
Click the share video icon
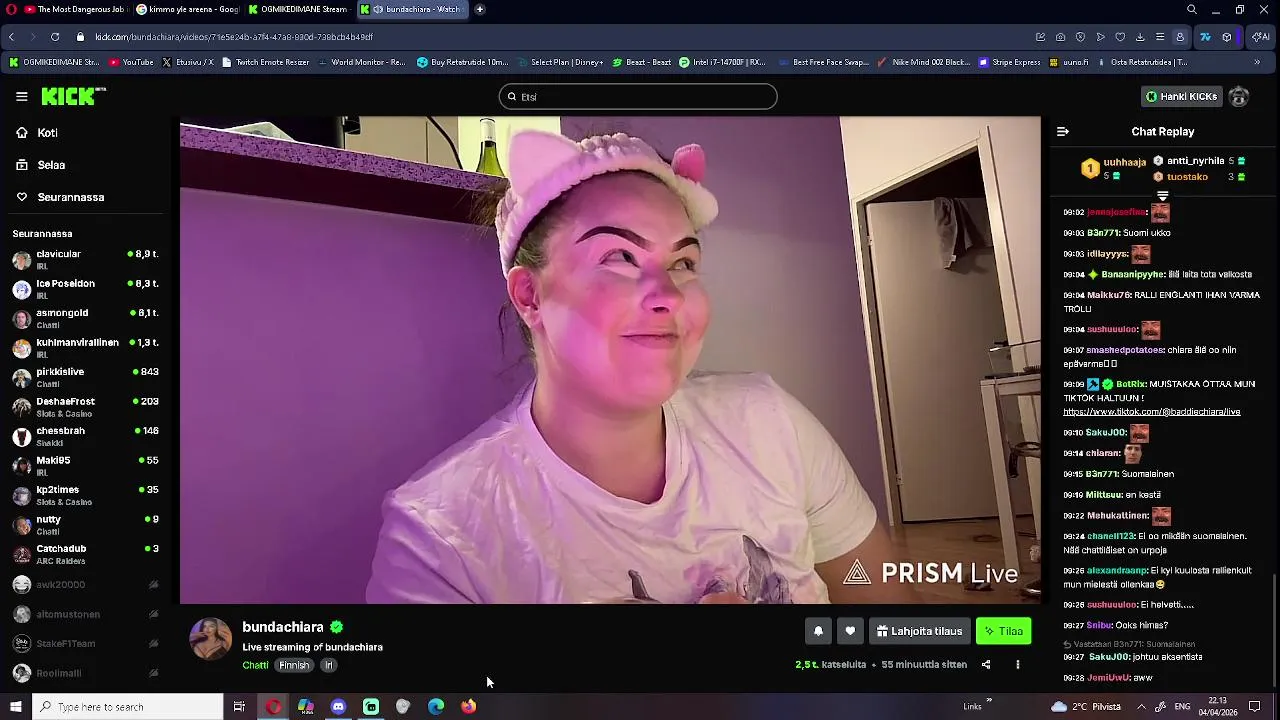[x=986, y=664]
